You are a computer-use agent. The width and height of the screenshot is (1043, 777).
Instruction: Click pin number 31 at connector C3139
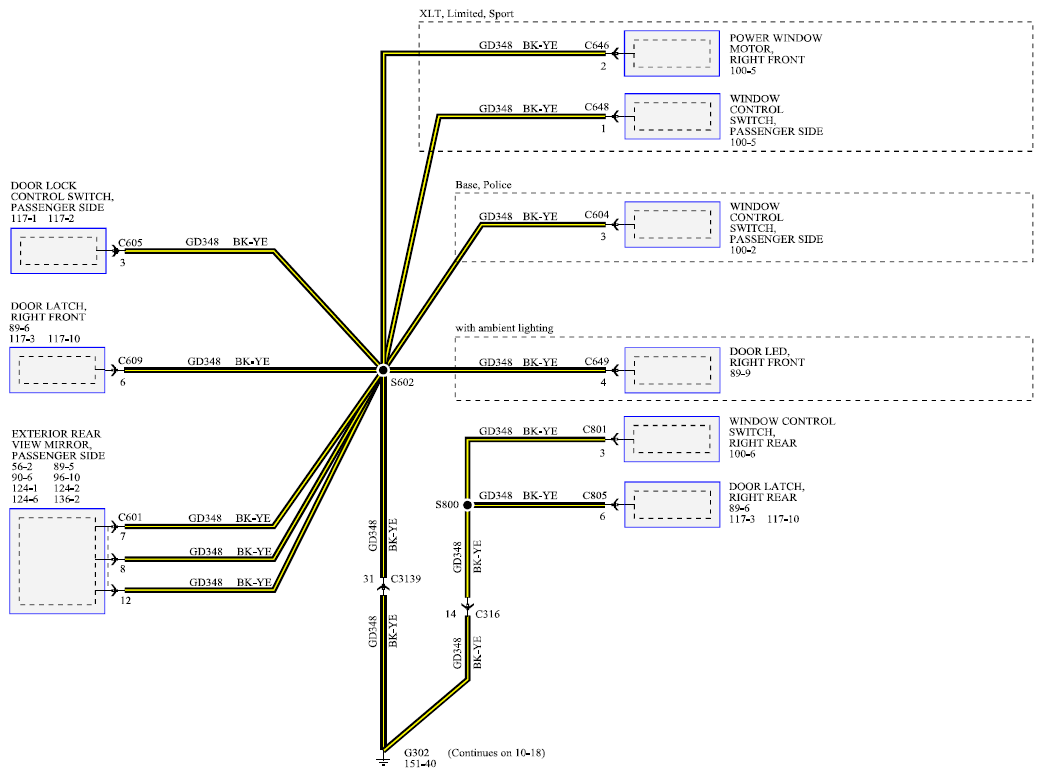(369, 579)
